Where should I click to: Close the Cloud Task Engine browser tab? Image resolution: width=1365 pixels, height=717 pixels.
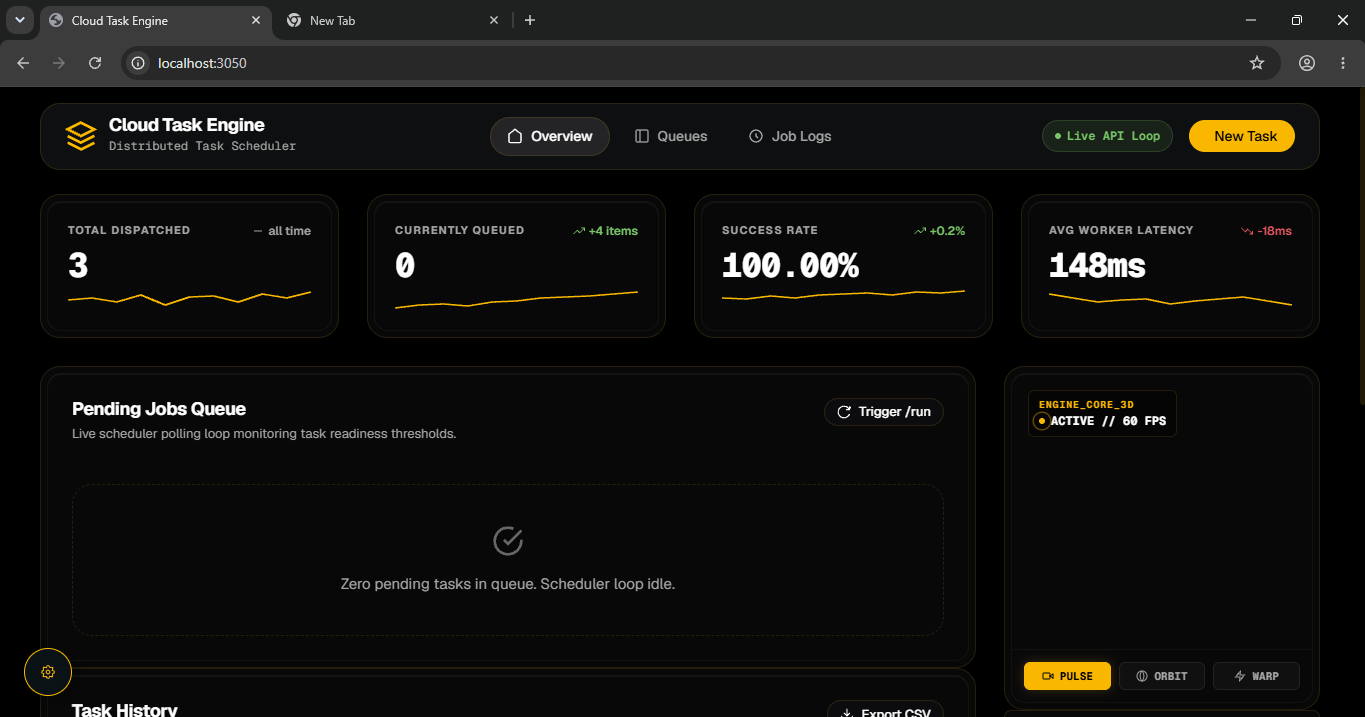point(256,20)
